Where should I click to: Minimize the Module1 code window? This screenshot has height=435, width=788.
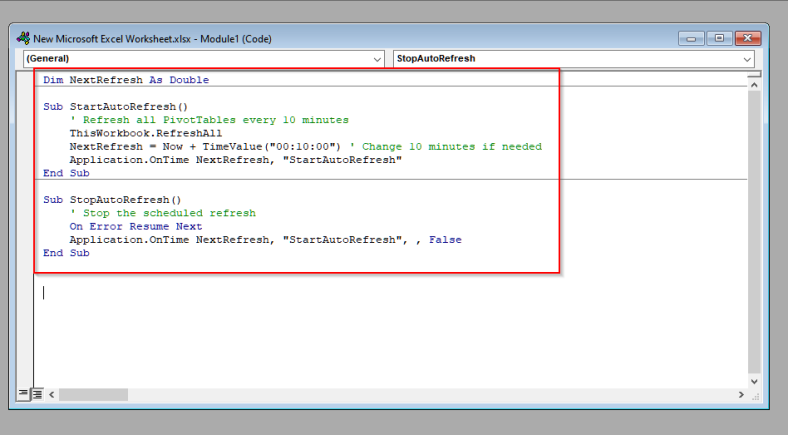click(x=691, y=38)
